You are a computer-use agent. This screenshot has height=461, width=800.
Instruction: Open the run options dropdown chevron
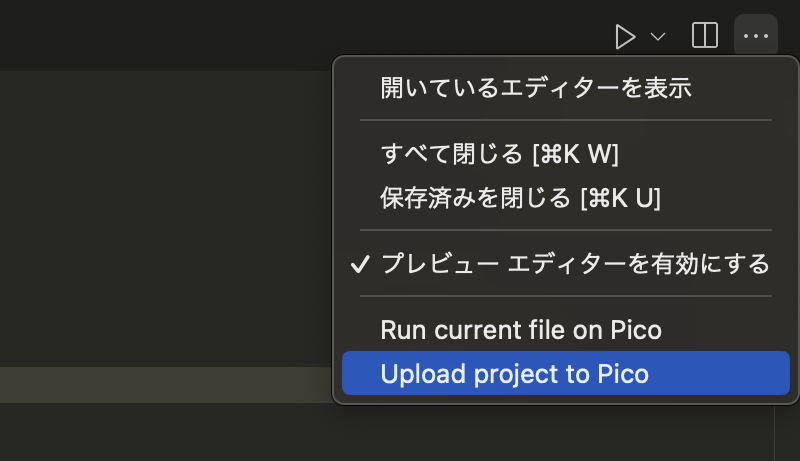tap(658, 37)
